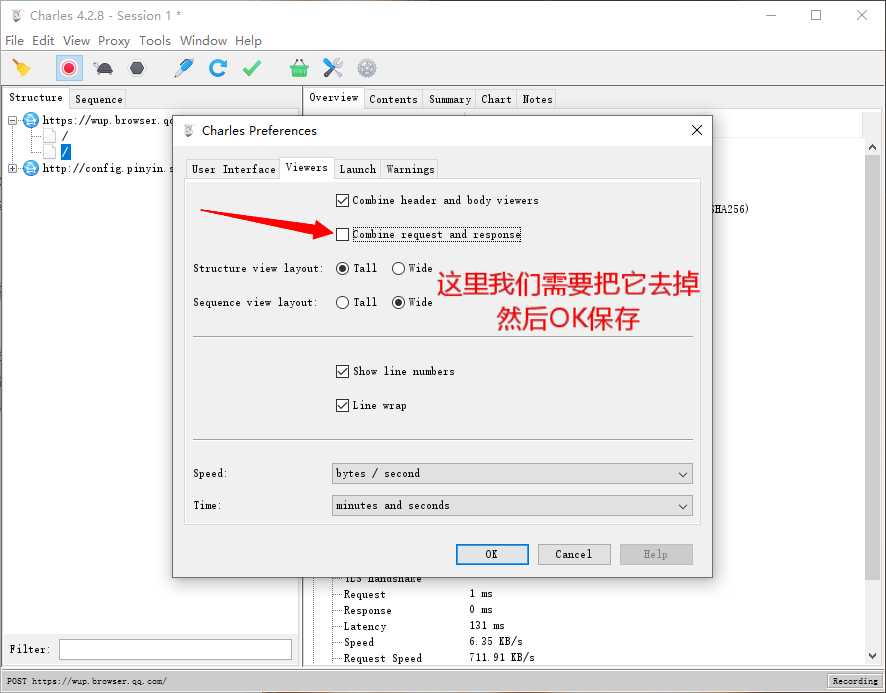
Task: Select the Request Speed row
Action: 383,658
